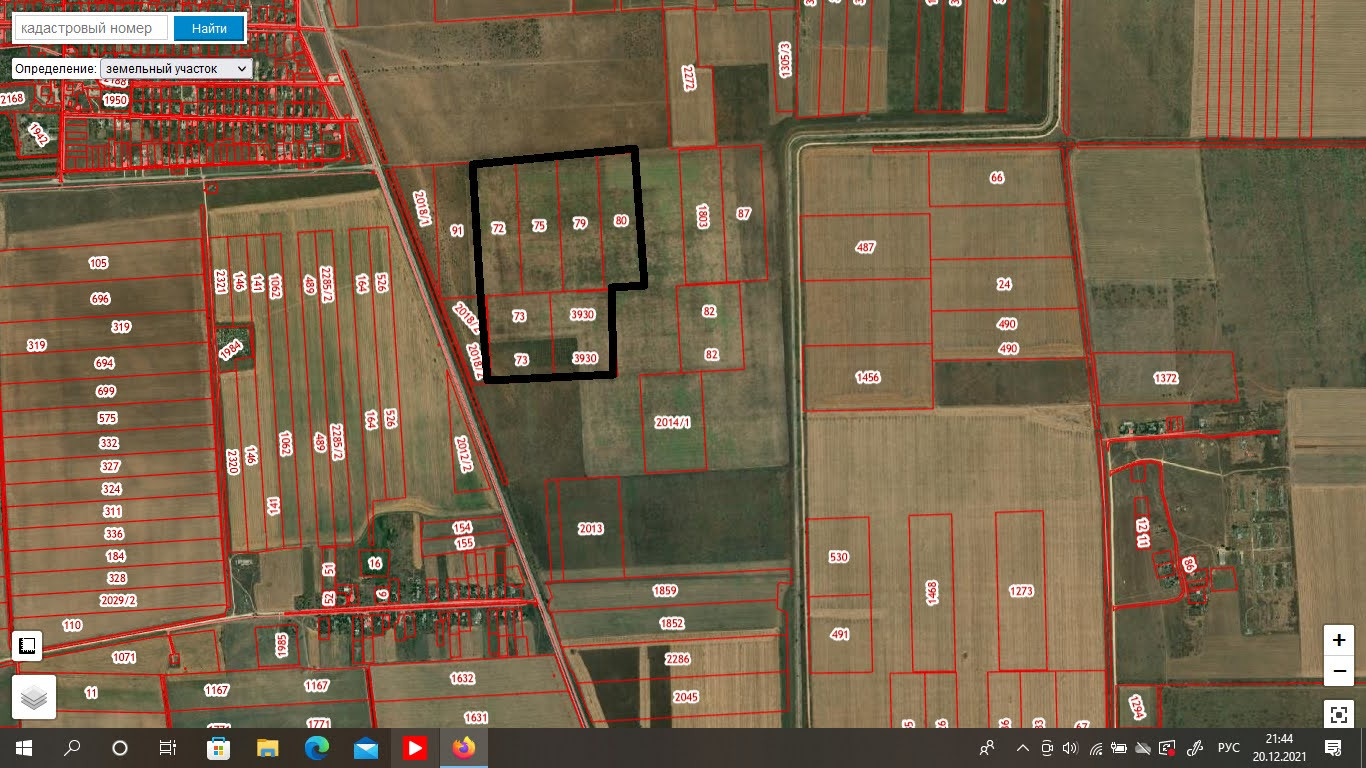Open the map layers switcher

(34, 696)
